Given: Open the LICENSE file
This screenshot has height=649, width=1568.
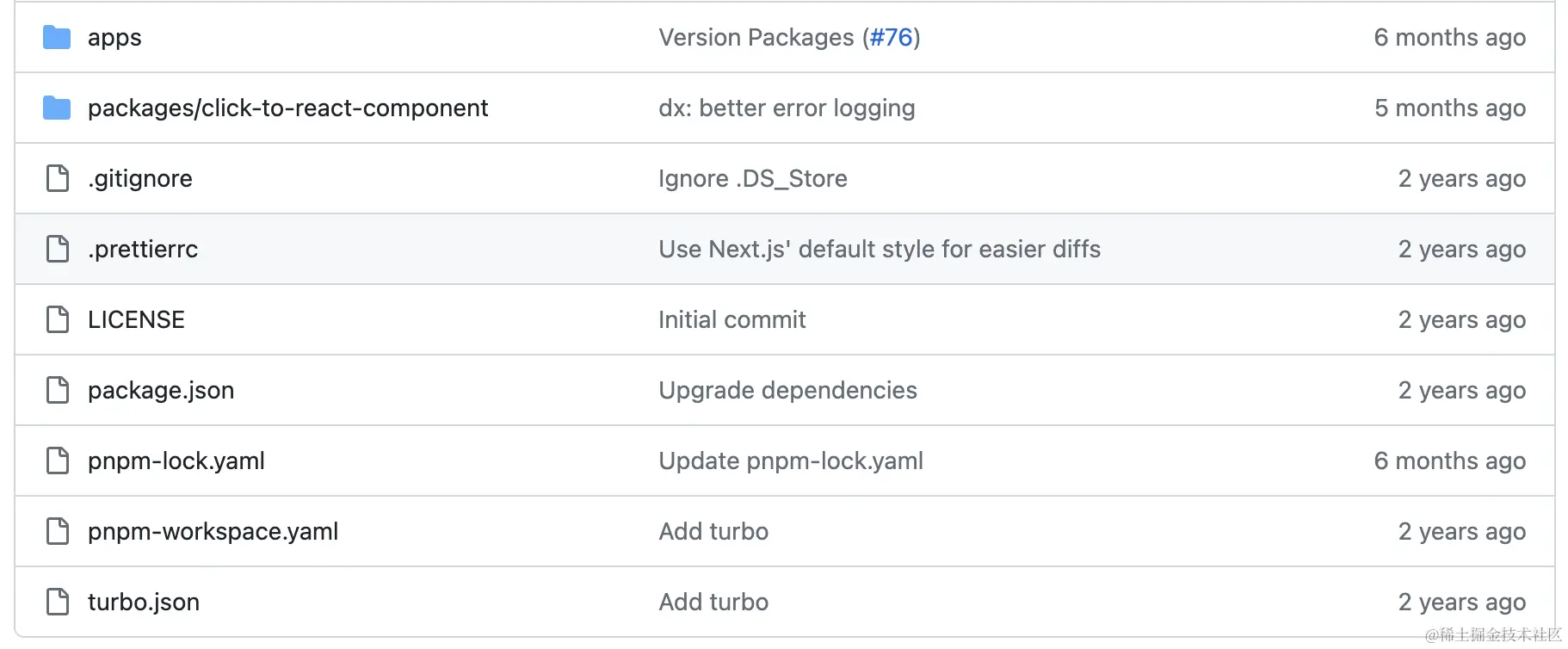Looking at the screenshot, I should tap(136, 320).
